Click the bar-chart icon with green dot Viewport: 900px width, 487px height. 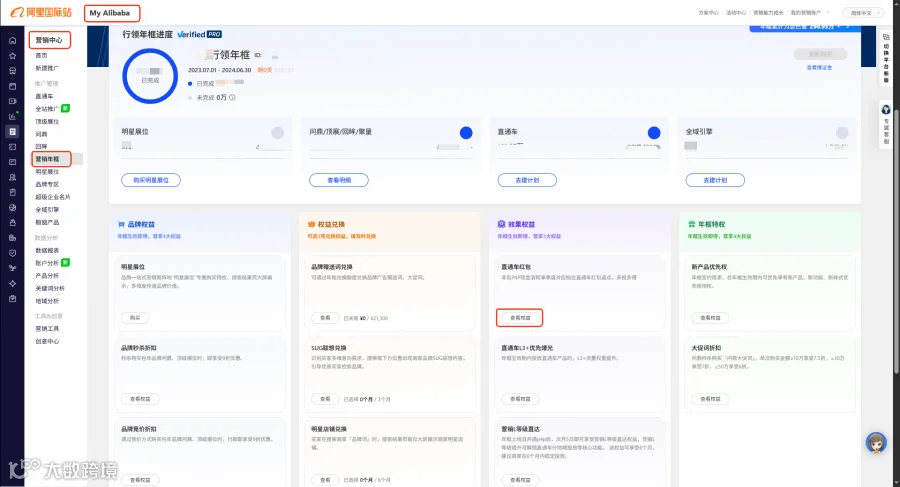(x=12, y=116)
